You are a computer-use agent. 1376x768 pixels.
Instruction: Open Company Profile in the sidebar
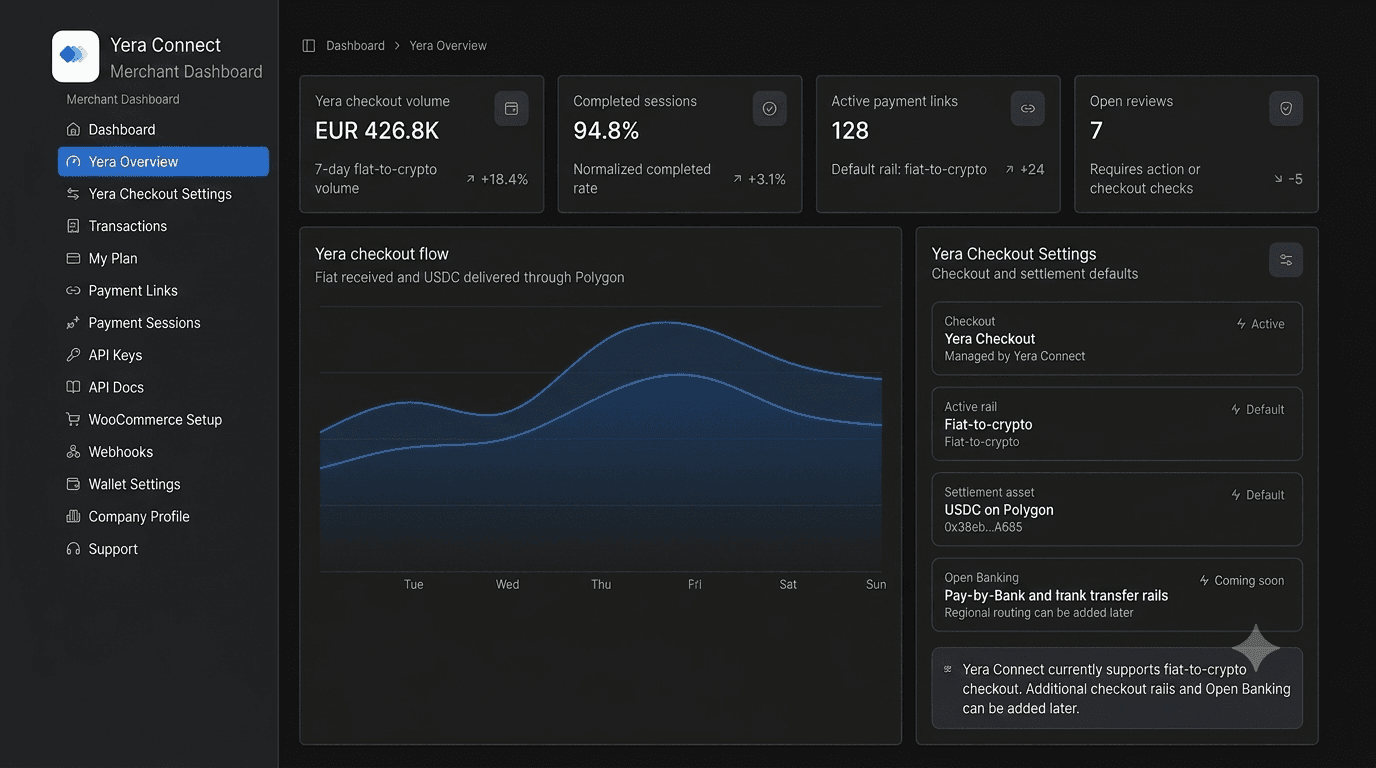163,516
